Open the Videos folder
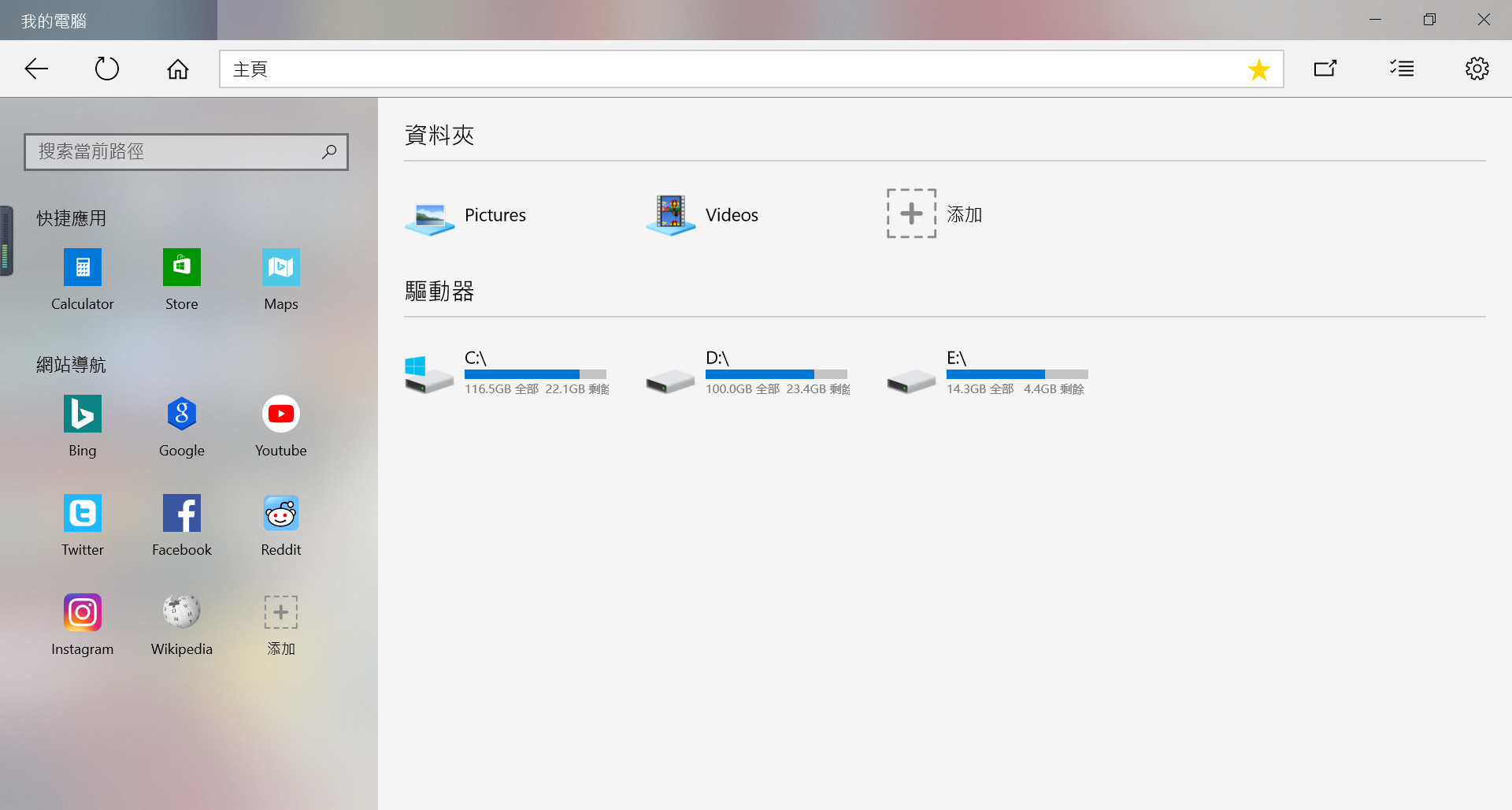1512x810 pixels. pos(702,215)
